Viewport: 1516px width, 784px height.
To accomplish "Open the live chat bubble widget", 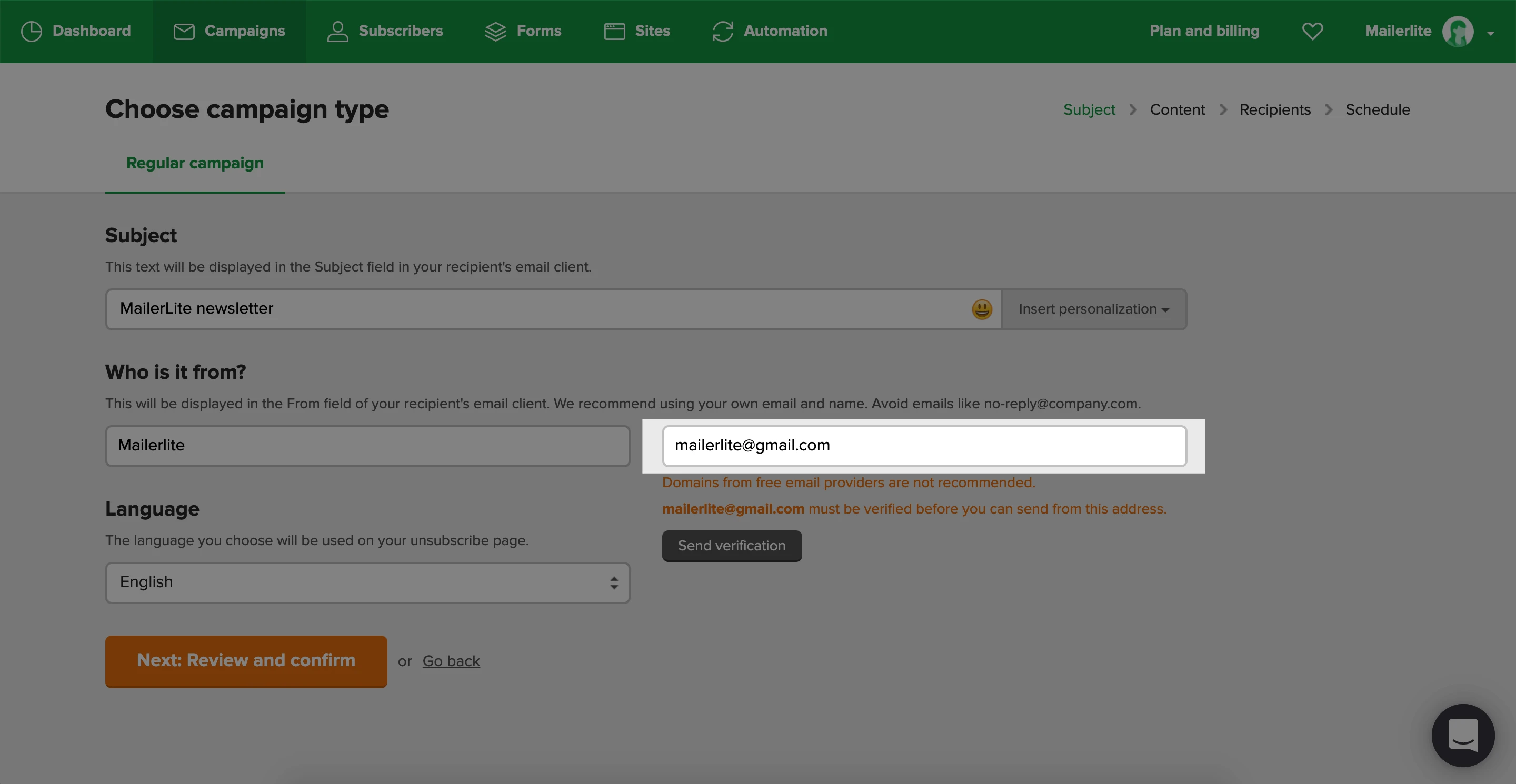I will (x=1462, y=735).
